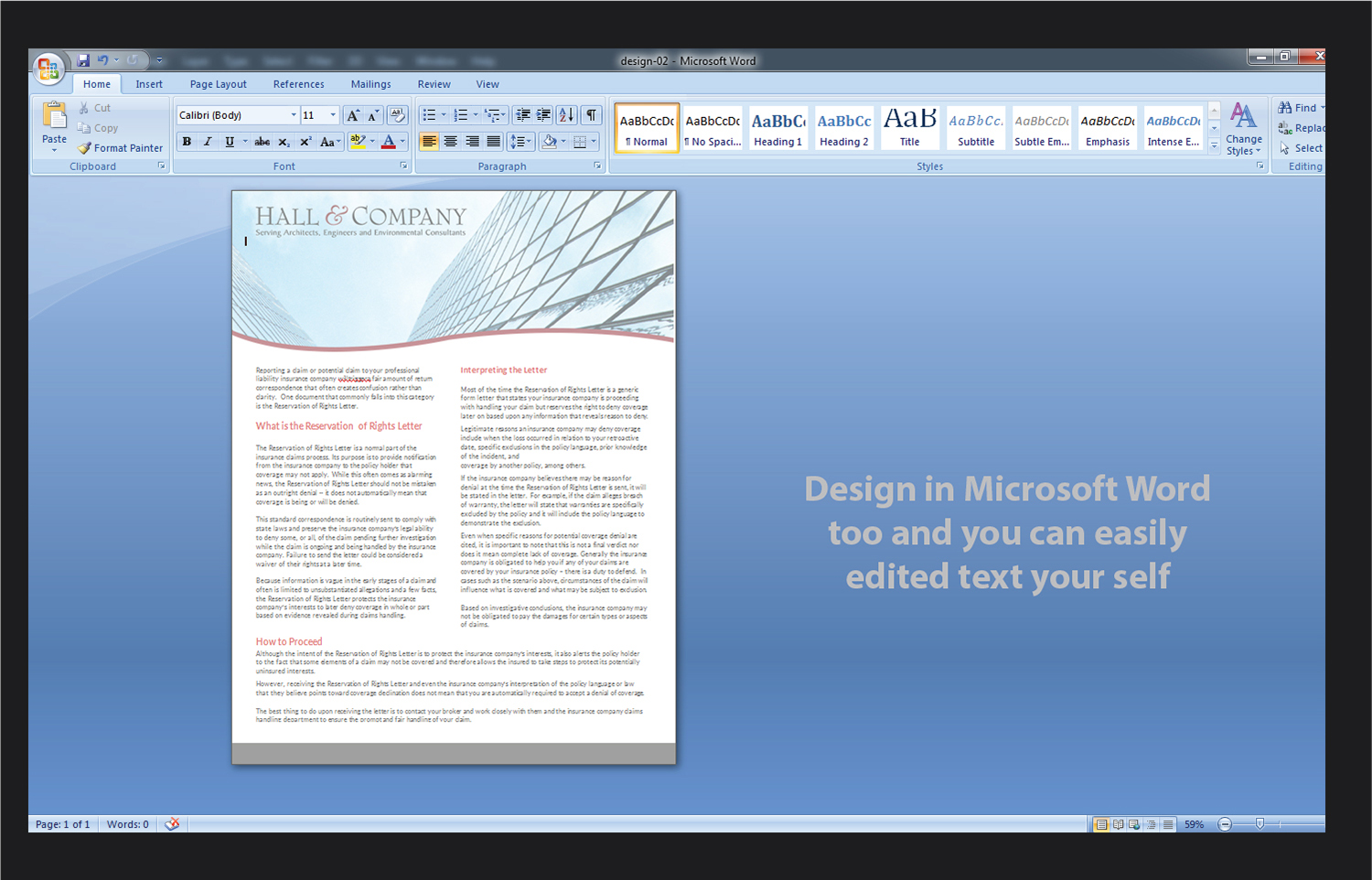The image size is (1372, 880).
Task: Click the Office Button logo
Action: pos(48,69)
